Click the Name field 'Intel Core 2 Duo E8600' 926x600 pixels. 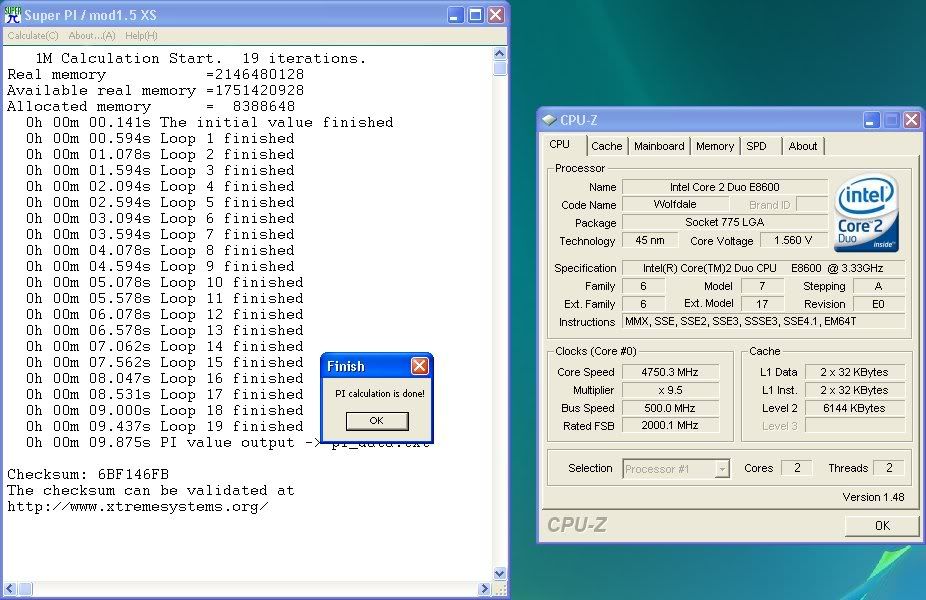[725, 187]
